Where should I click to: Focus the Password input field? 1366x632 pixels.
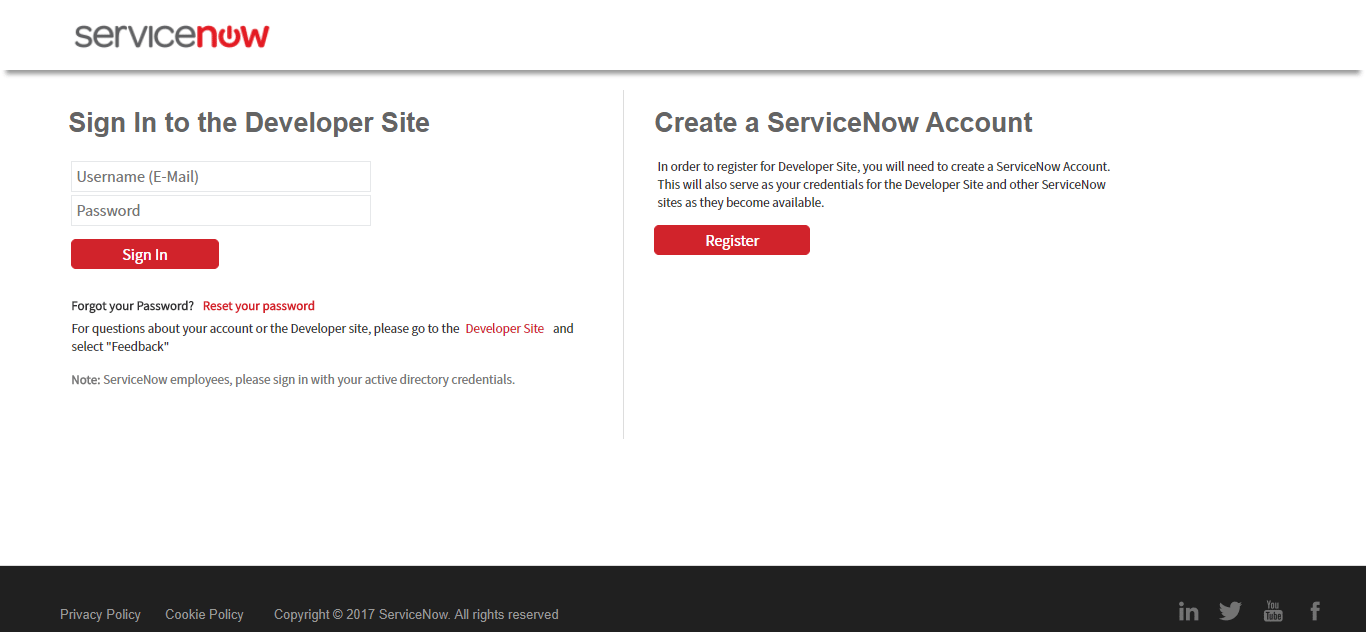click(x=221, y=211)
